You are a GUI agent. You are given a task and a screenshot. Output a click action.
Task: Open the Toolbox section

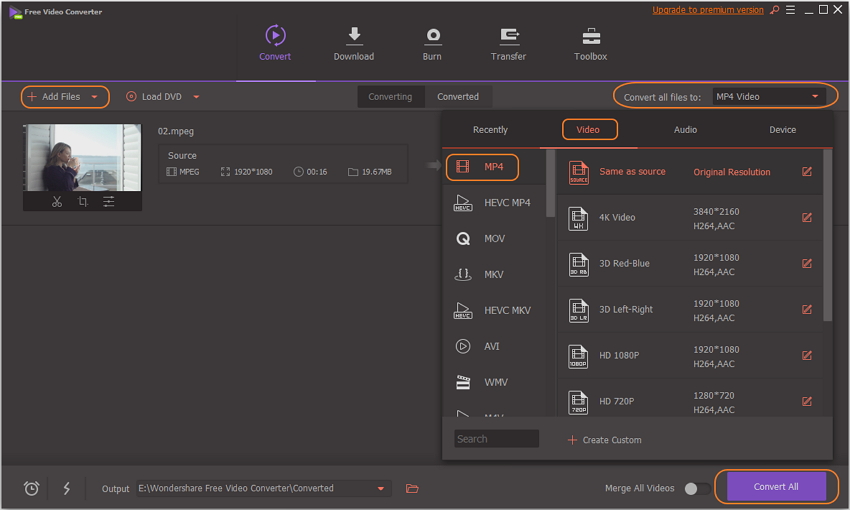click(590, 43)
